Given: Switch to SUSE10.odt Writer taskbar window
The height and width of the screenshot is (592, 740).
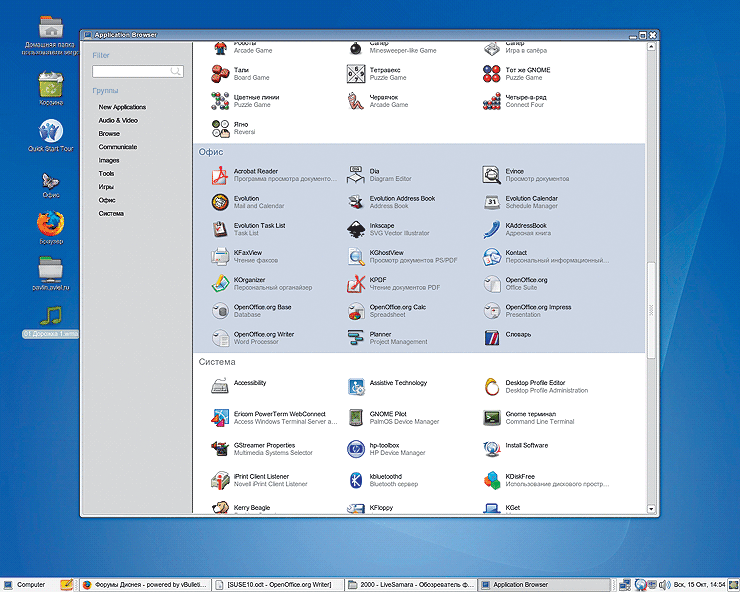Looking at the screenshot, I should tap(278, 584).
